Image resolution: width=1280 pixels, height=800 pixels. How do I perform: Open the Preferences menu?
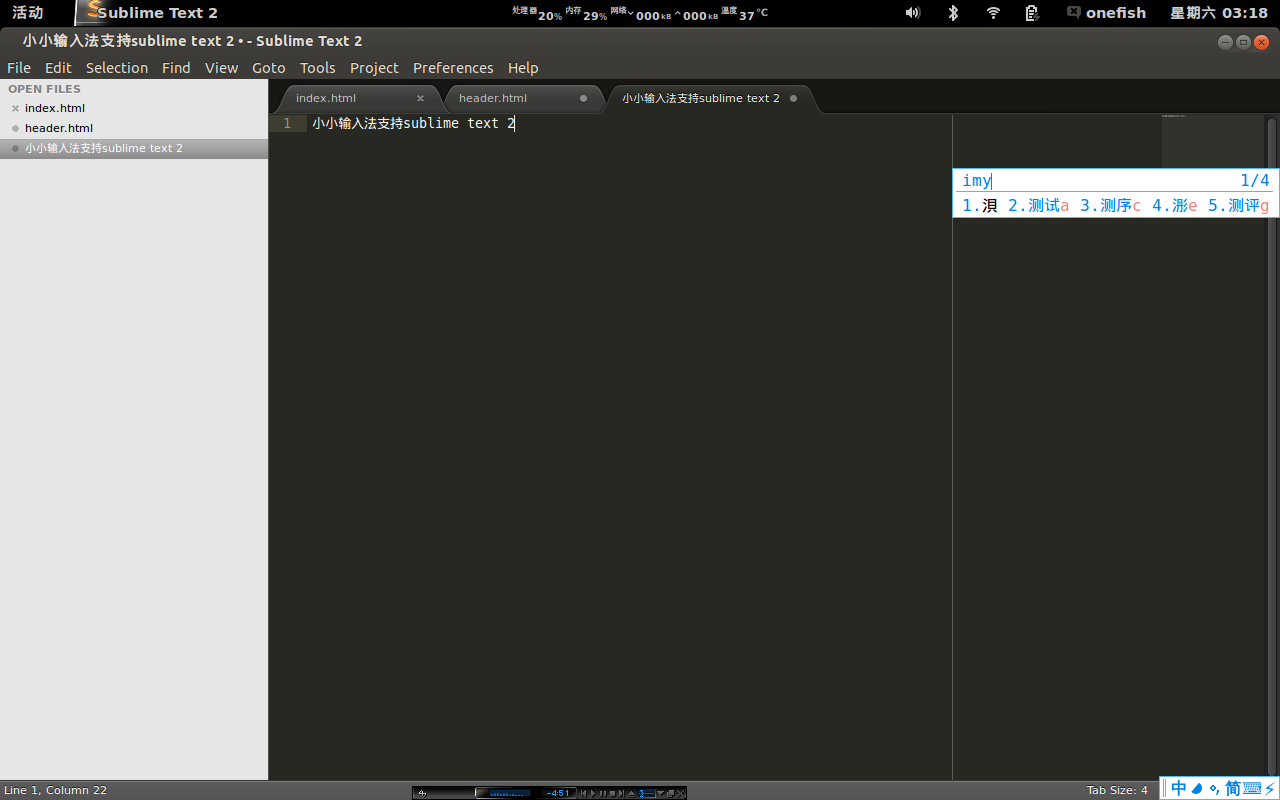(453, 68)
